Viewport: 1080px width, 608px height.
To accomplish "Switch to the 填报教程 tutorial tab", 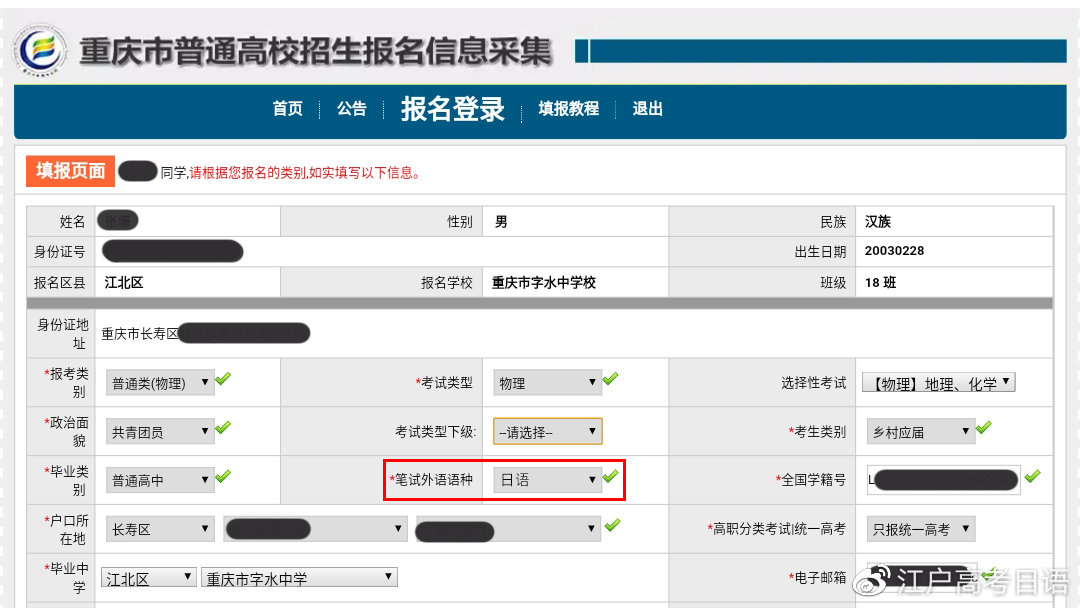I will point(568,110).
